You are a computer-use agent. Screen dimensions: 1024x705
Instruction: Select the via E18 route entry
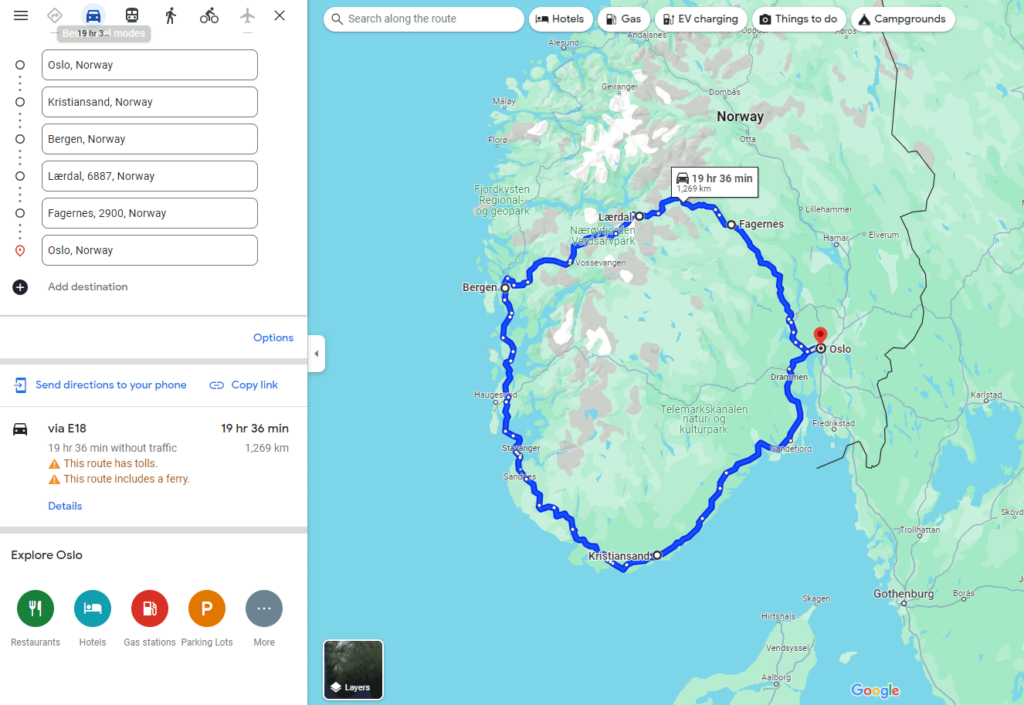153,467
